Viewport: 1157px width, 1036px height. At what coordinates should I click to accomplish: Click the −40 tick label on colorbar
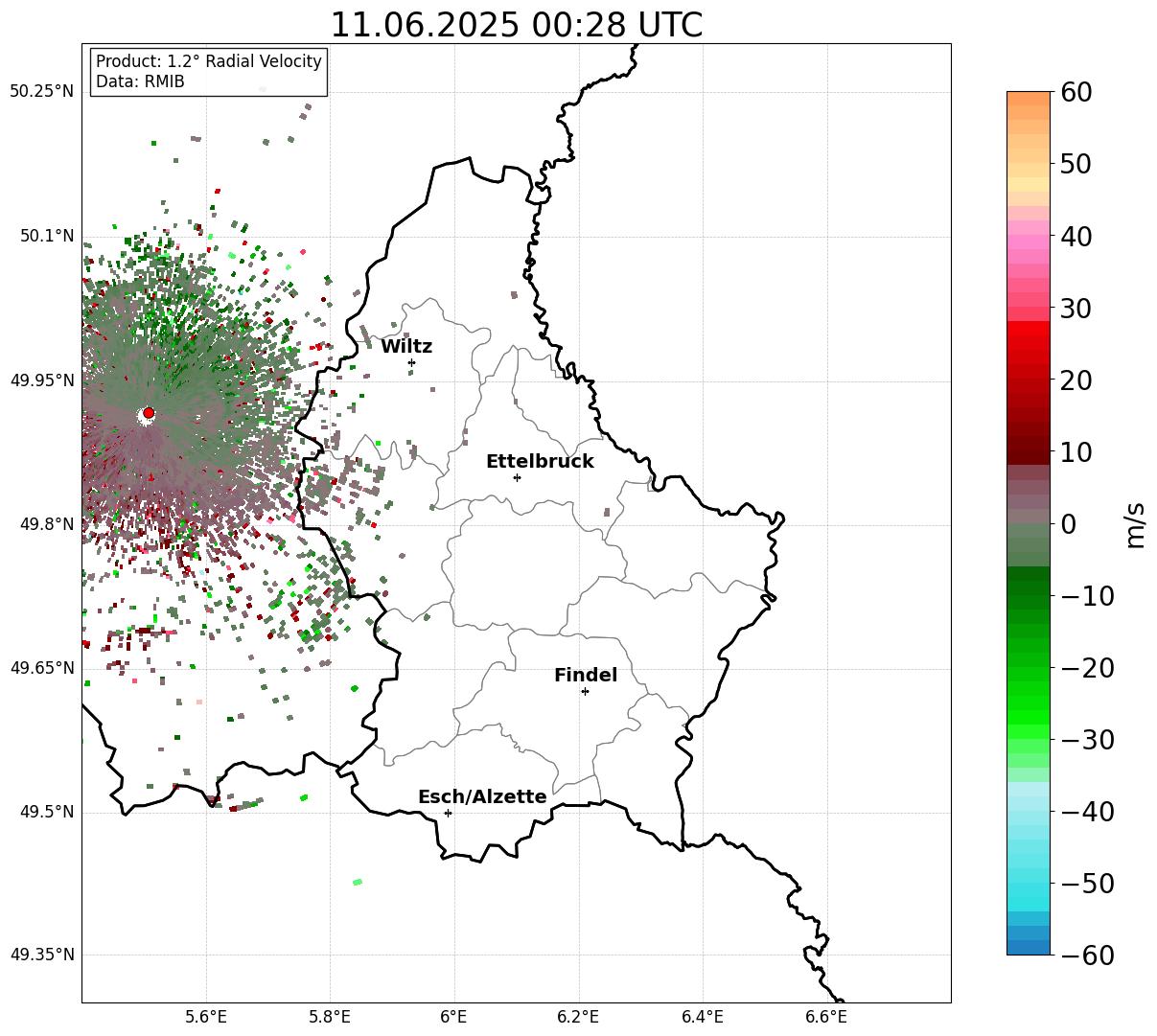point(1087,812)
